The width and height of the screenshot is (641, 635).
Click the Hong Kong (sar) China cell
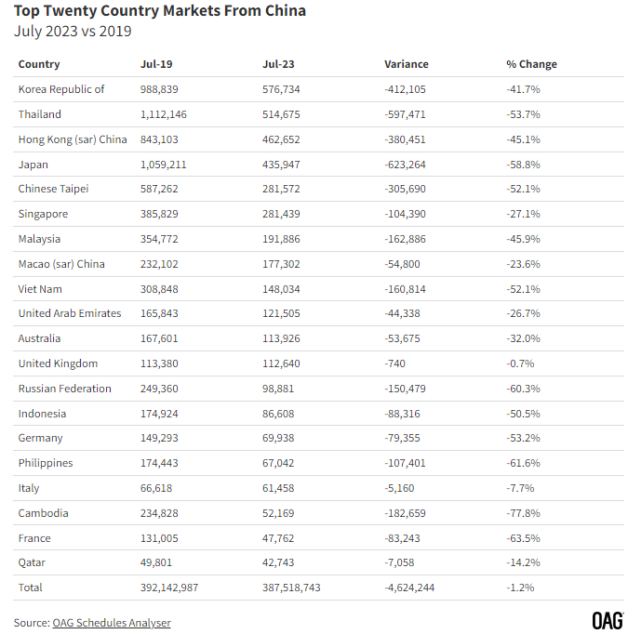point(72,139)
